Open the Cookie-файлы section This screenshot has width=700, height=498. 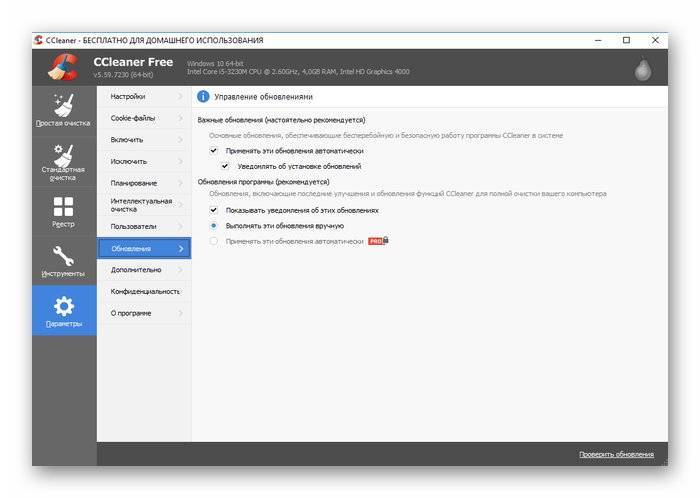point(144,118)
